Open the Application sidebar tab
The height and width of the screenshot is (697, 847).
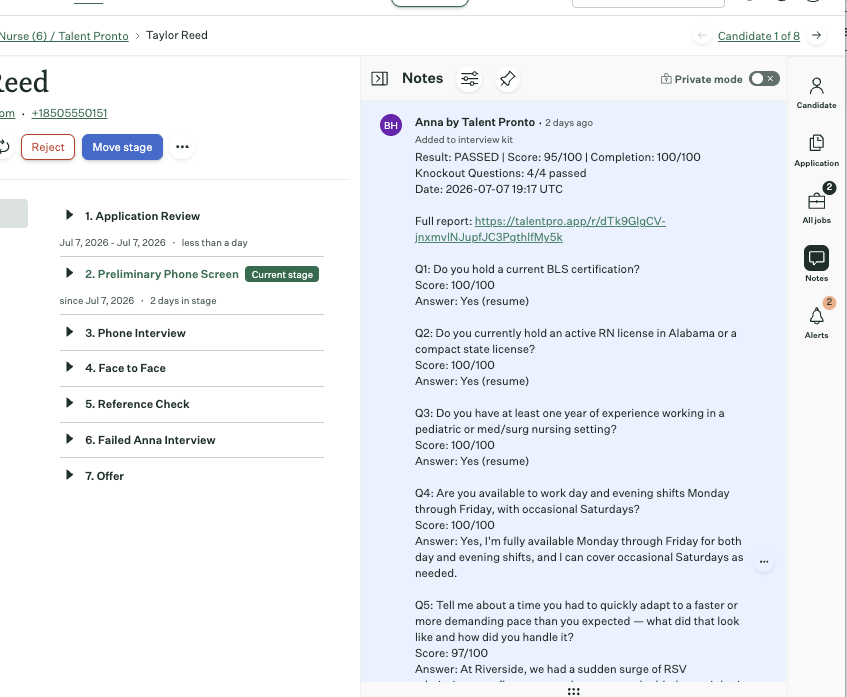coord(816,151)
